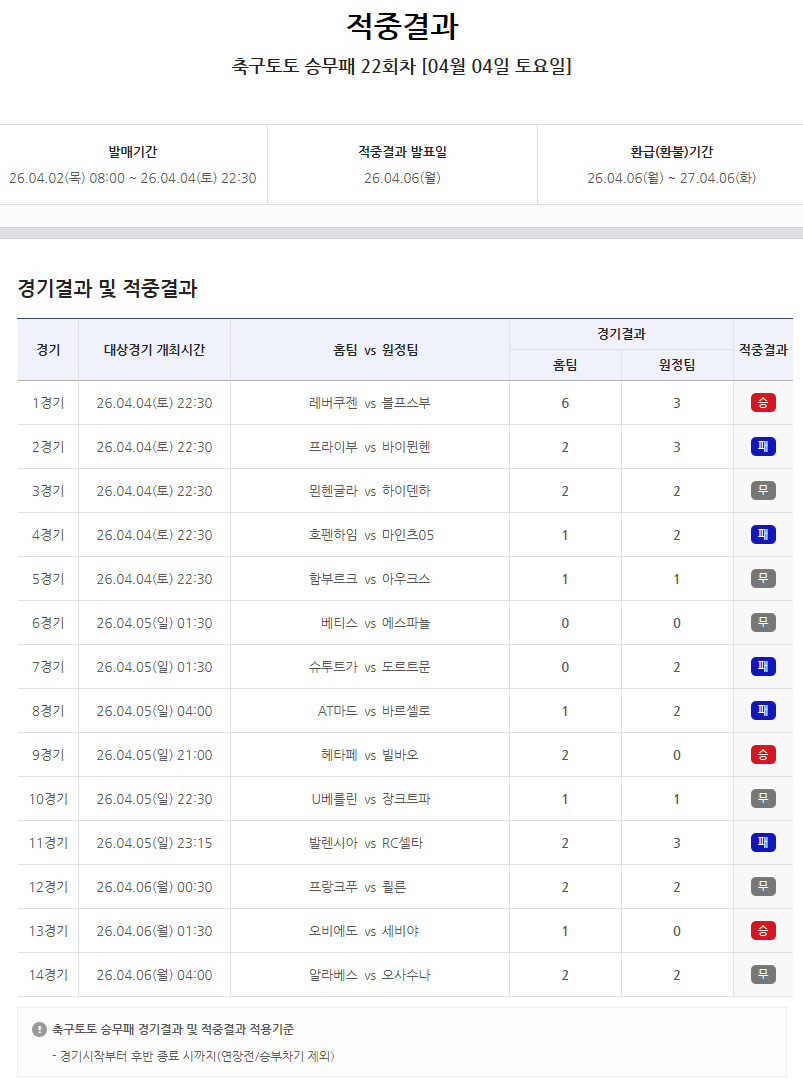Click the red 승 badge for 헤타페 vs 빌바오
The image size is (803, 1079).
(763, 754)
